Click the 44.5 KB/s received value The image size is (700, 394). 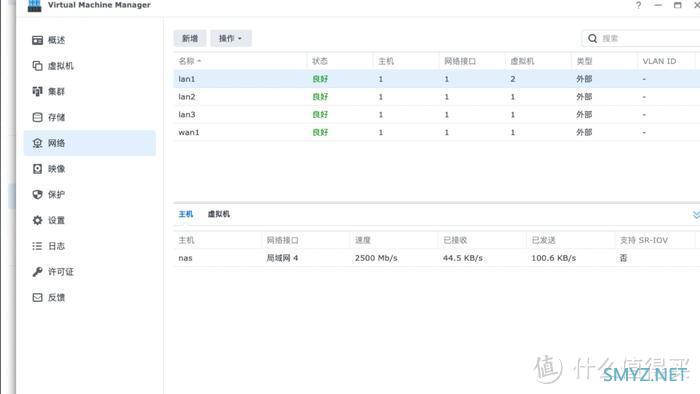tap(463, 258)
